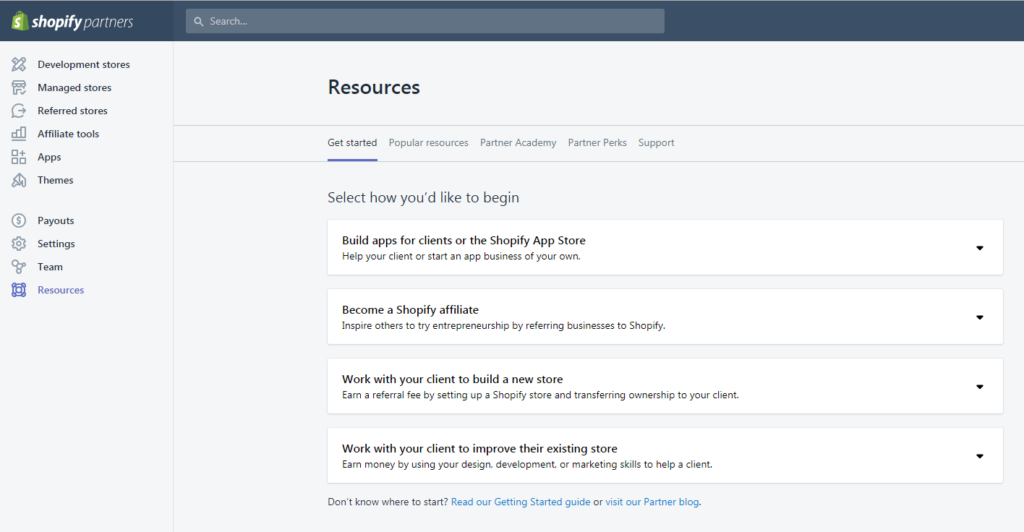Open Settings label in sidebar
This screenshot has width=1024, height=532.
point(56,244)
